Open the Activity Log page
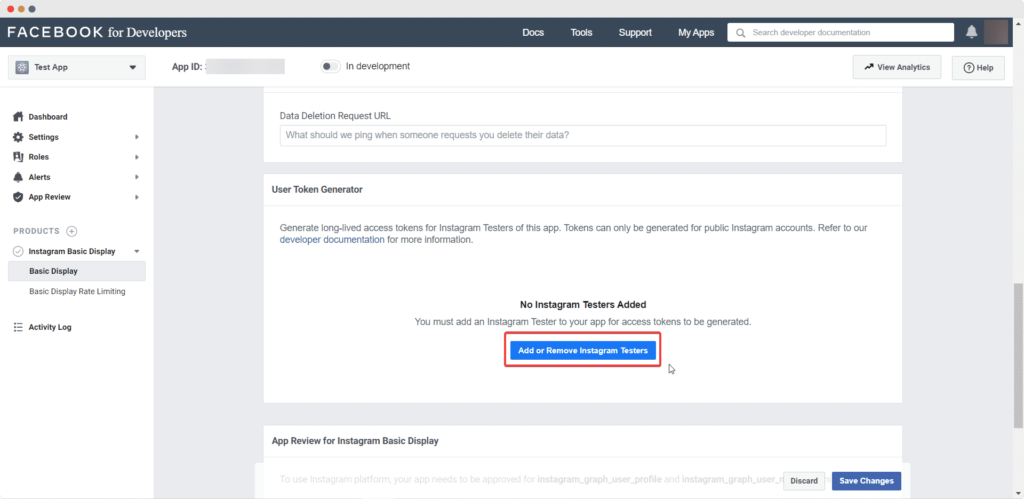1024x499 pixels. (x=50, y=327)
